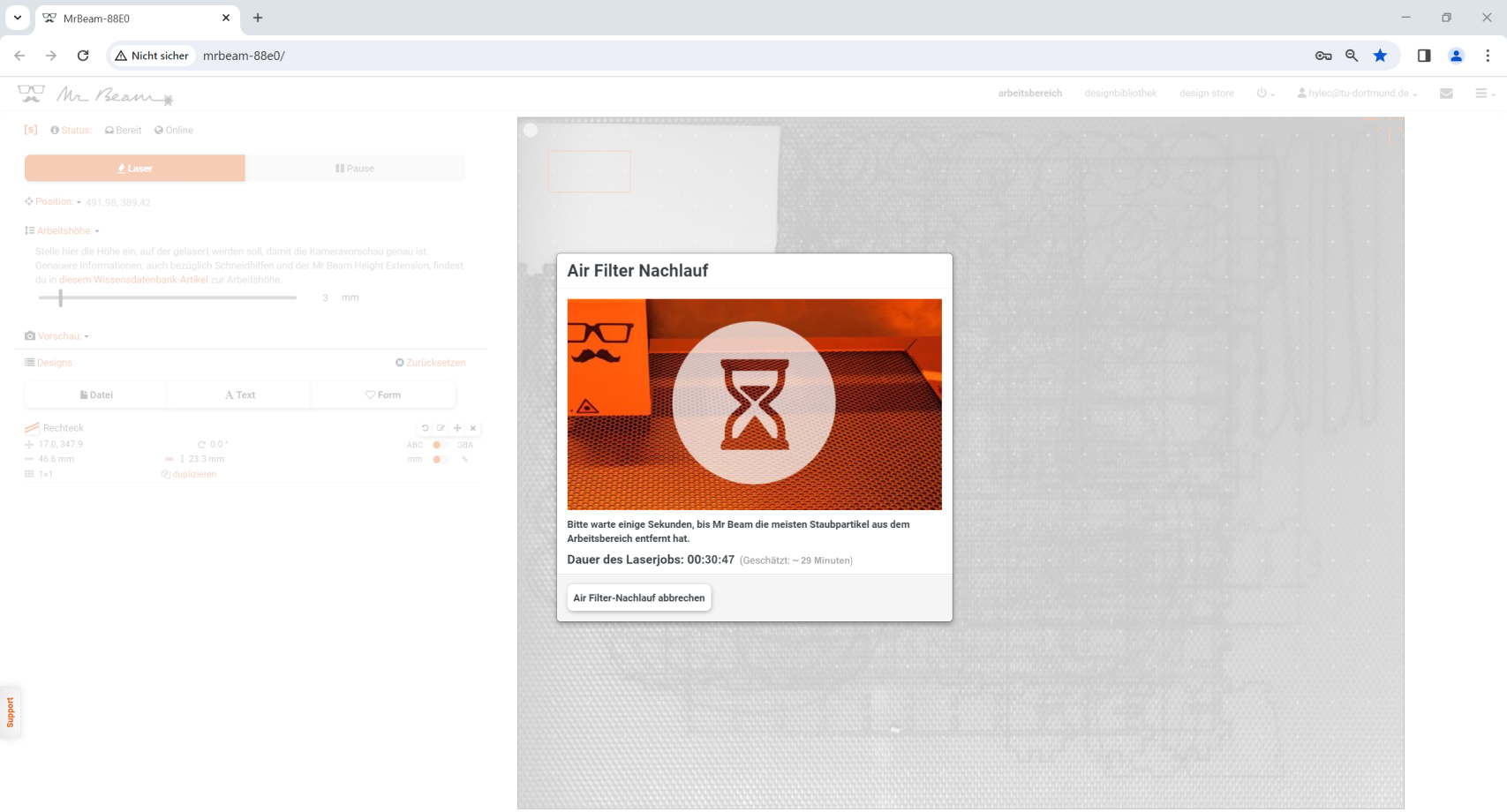
Task: Click the bookmark star icon
Action: (1380, 56)
